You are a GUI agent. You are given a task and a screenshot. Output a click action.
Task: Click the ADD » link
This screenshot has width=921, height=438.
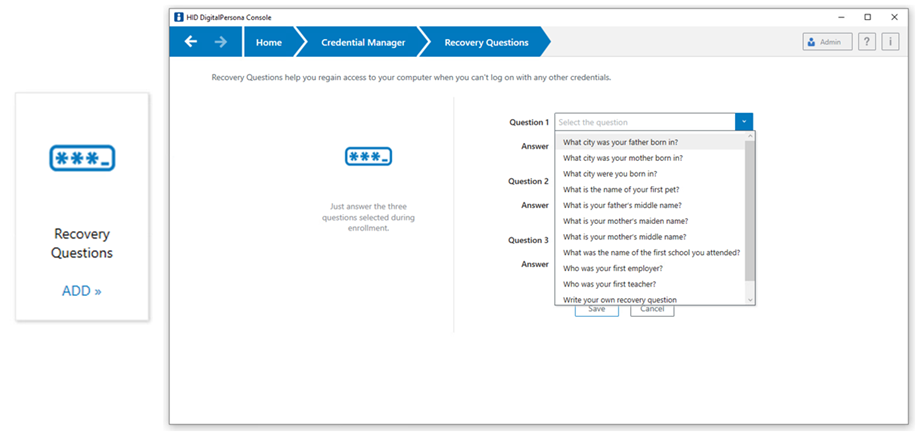pos(82,291)
